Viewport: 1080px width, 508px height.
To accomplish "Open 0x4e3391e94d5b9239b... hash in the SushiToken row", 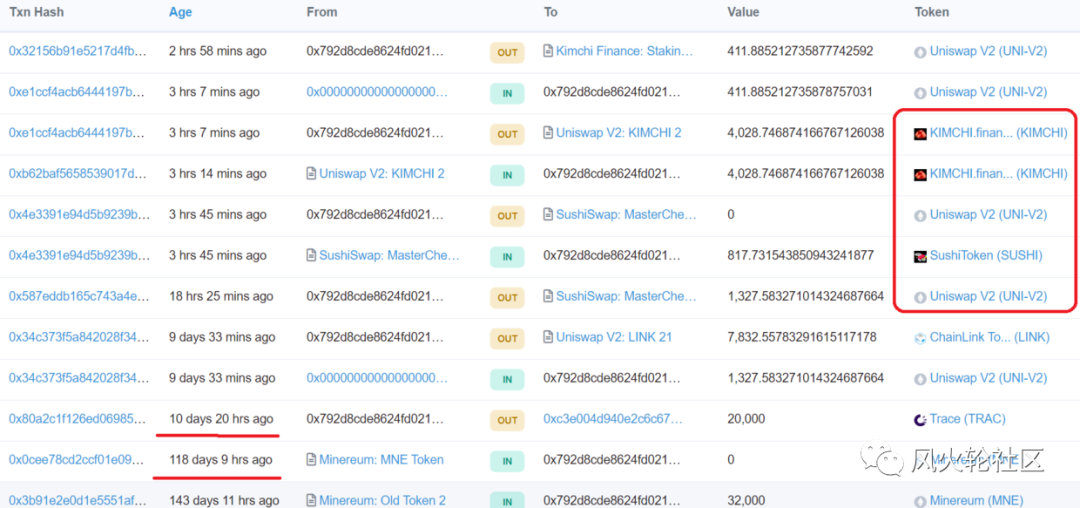I will click(79, 255).
